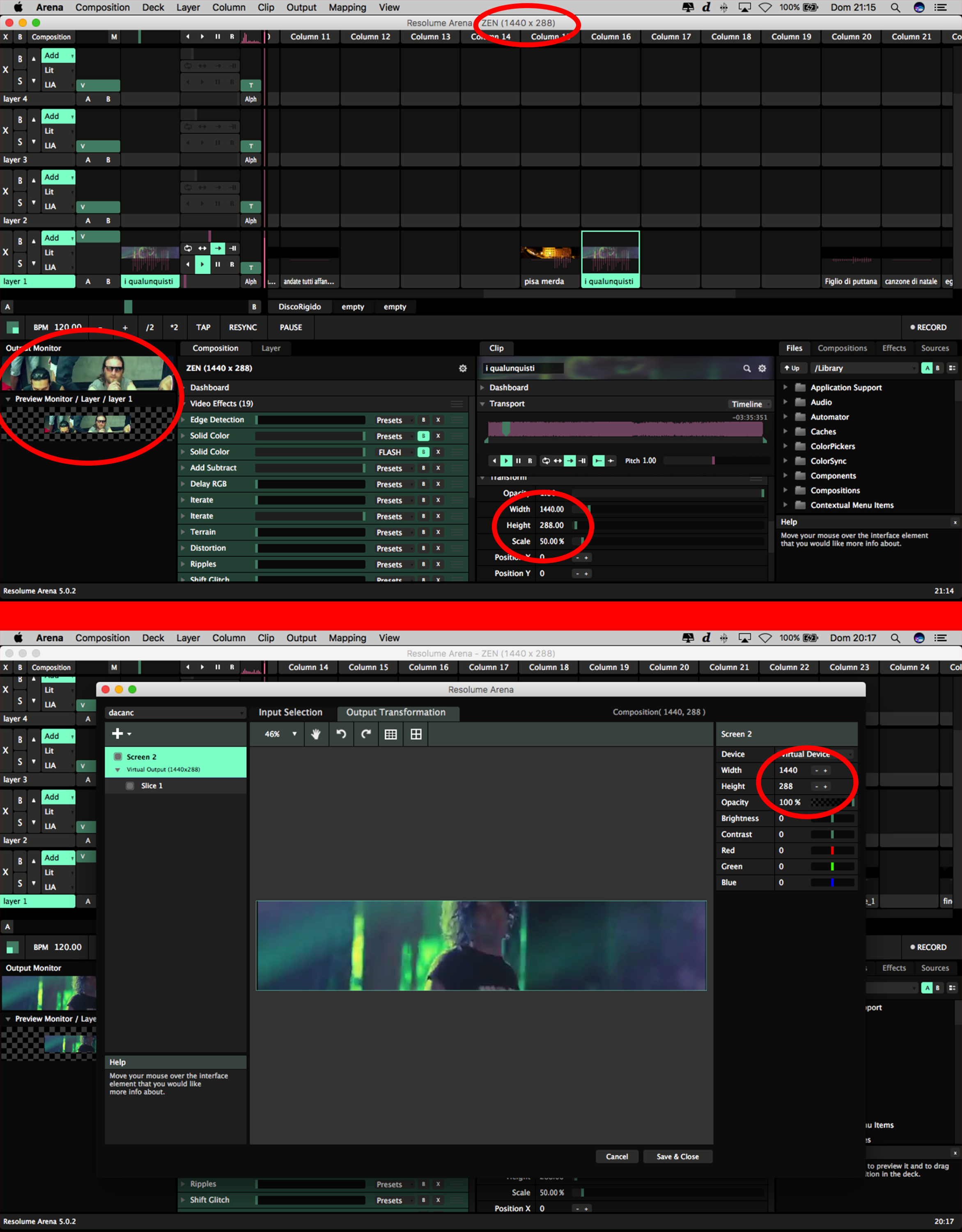Expand the Audio folder in Files

[x=785, y=402]
